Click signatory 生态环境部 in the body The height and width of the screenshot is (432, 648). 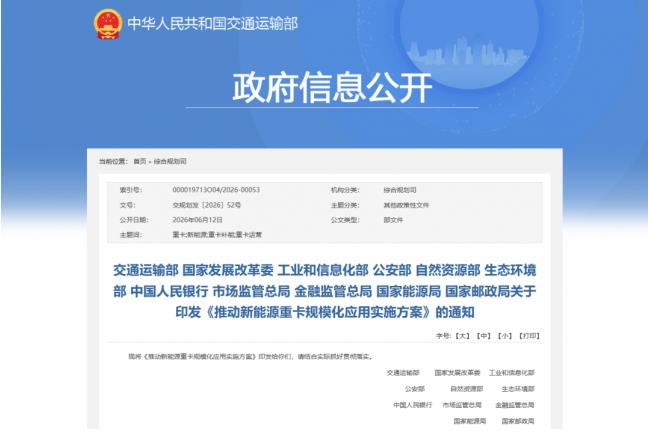click(518, 389)
